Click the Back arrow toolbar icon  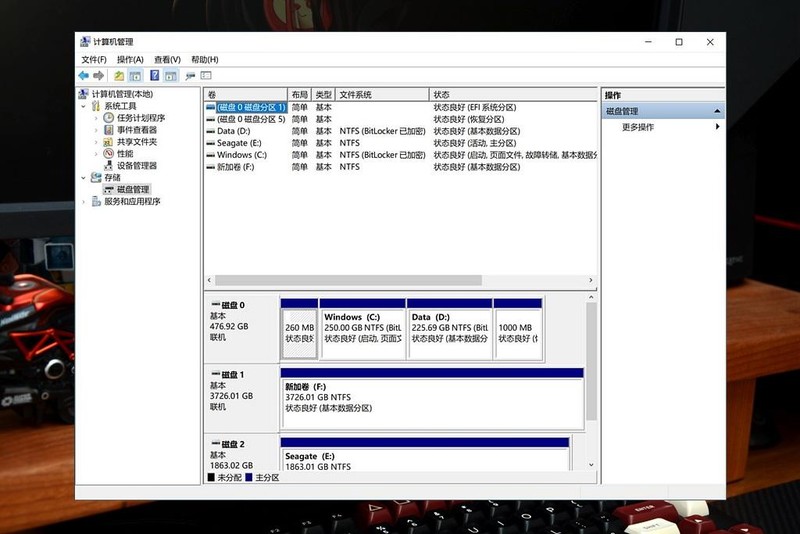point(84,75)
